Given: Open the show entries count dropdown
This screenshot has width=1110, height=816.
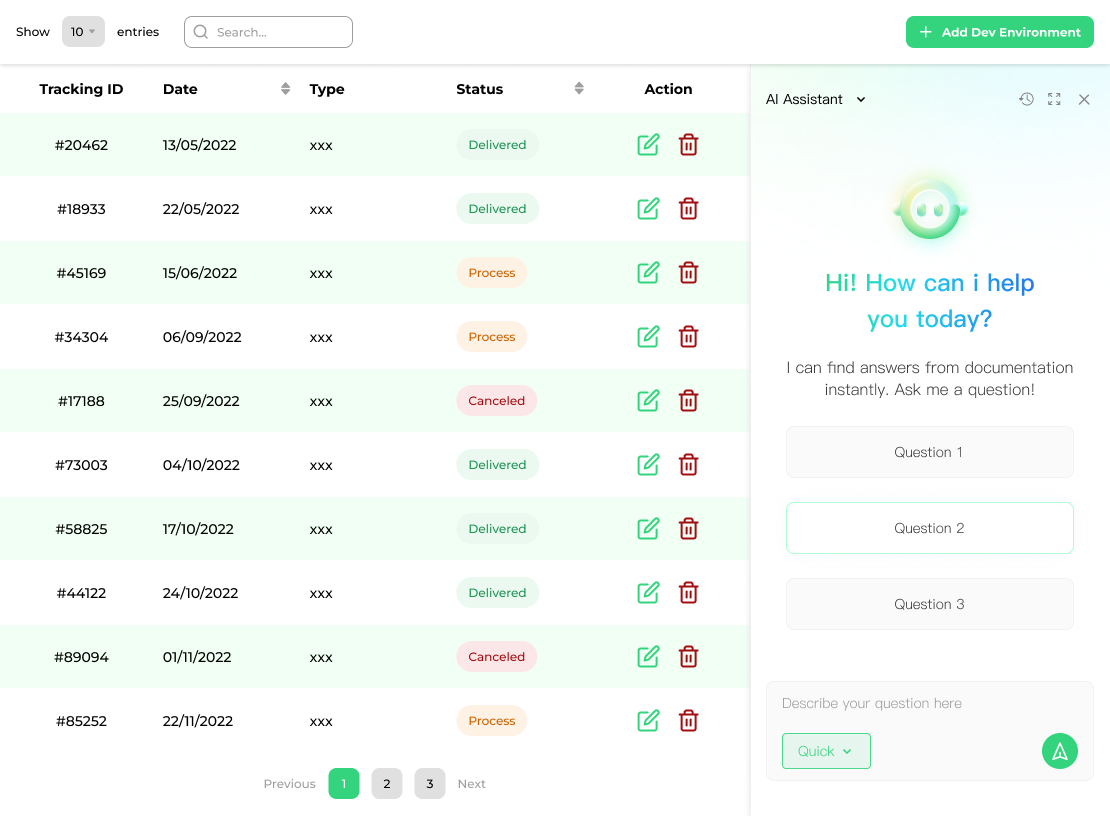Looking at the screenshot, I should [83, 32].
